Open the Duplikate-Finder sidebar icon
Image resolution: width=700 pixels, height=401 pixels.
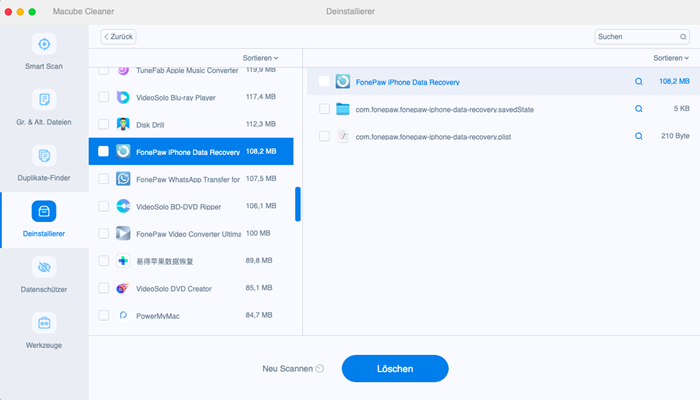pos(44,155)
